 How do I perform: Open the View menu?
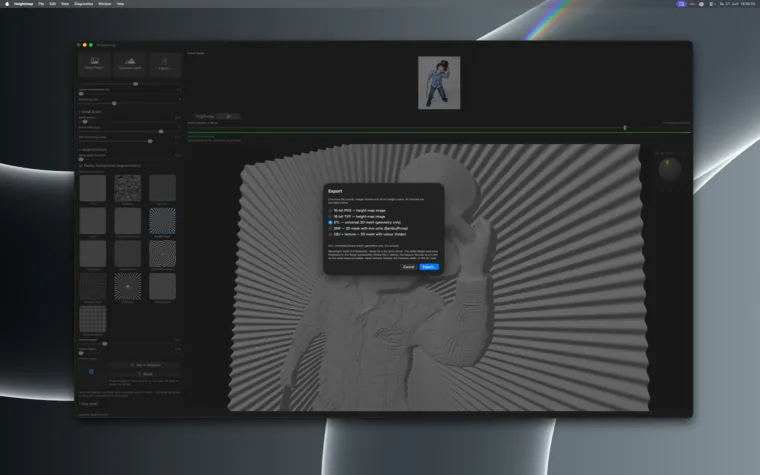(65, 4)
